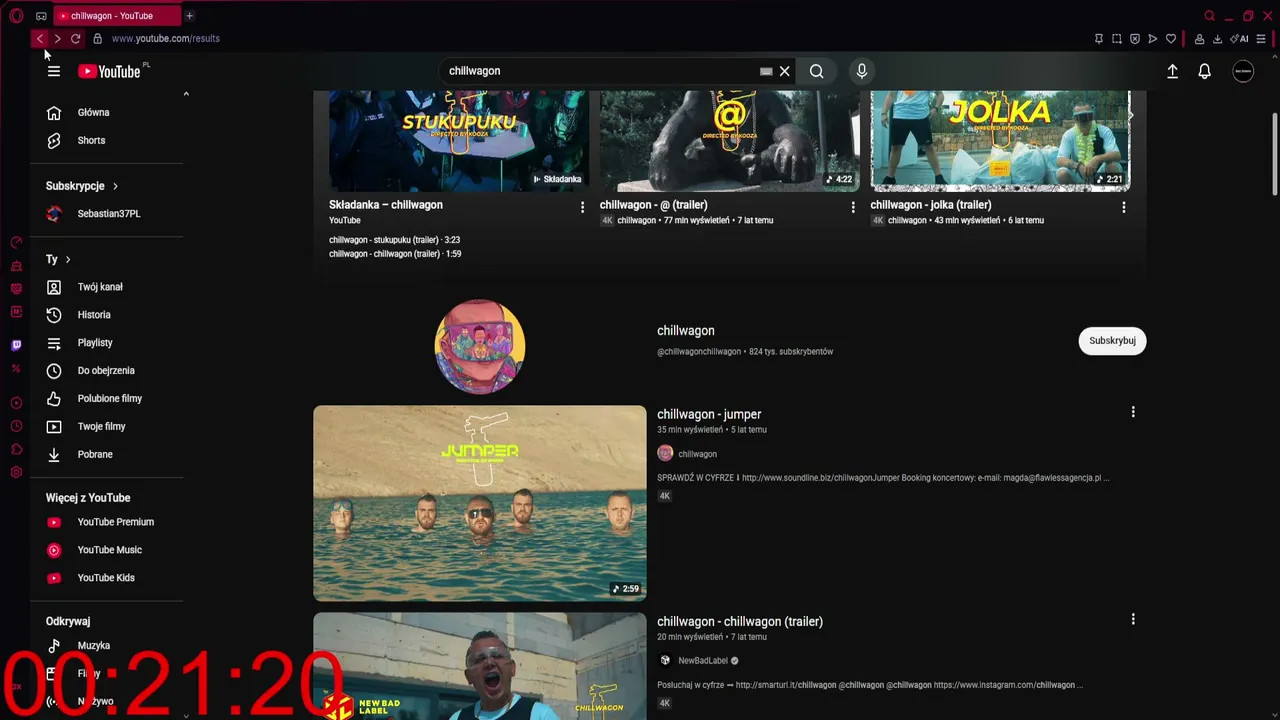This screenshot has width=1280, height=720.
Task: Open options for chillwagon - jolka (trailer)
Action: [1124, 207]
